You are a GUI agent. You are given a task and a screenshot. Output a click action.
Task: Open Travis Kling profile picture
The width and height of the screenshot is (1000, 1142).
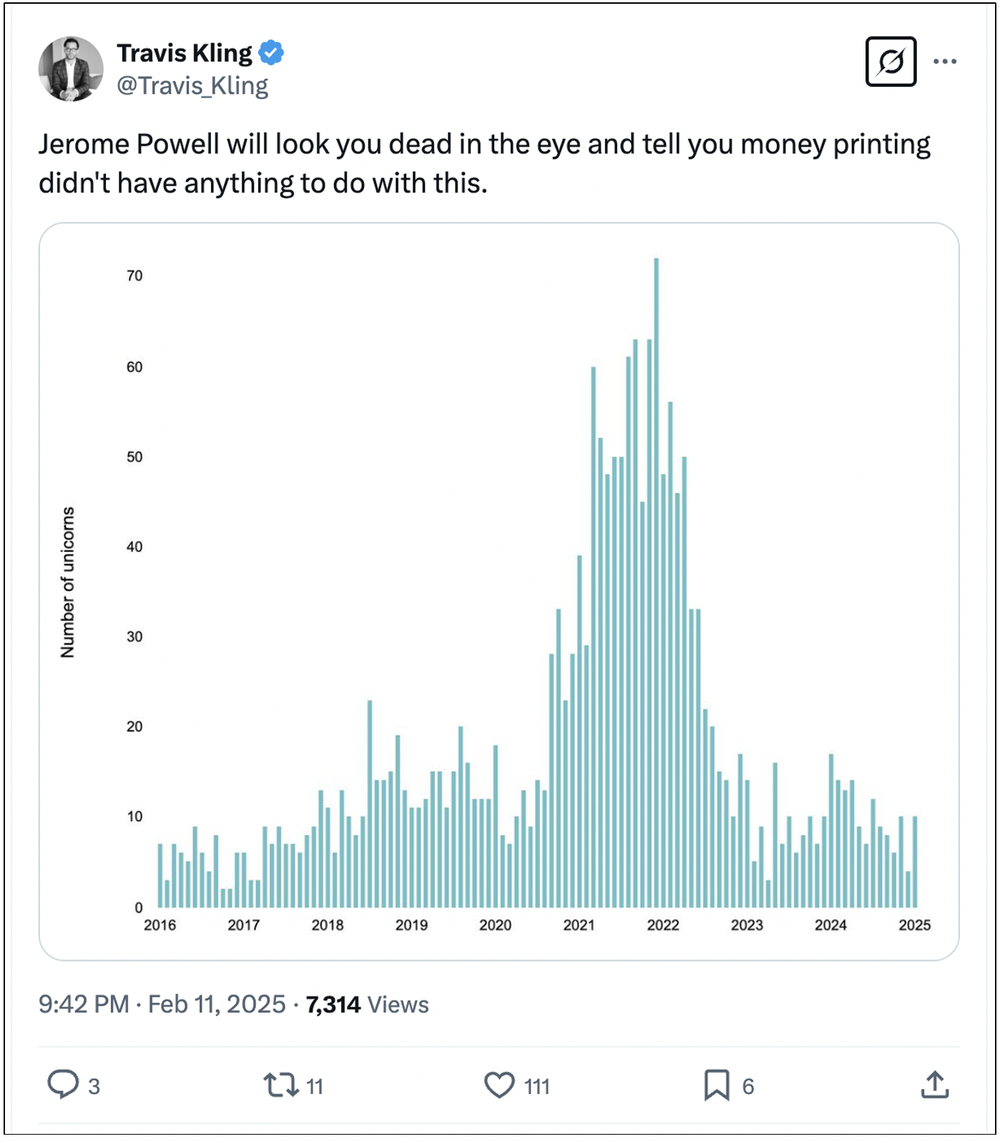pyautogui.click(x=71, y=68)
